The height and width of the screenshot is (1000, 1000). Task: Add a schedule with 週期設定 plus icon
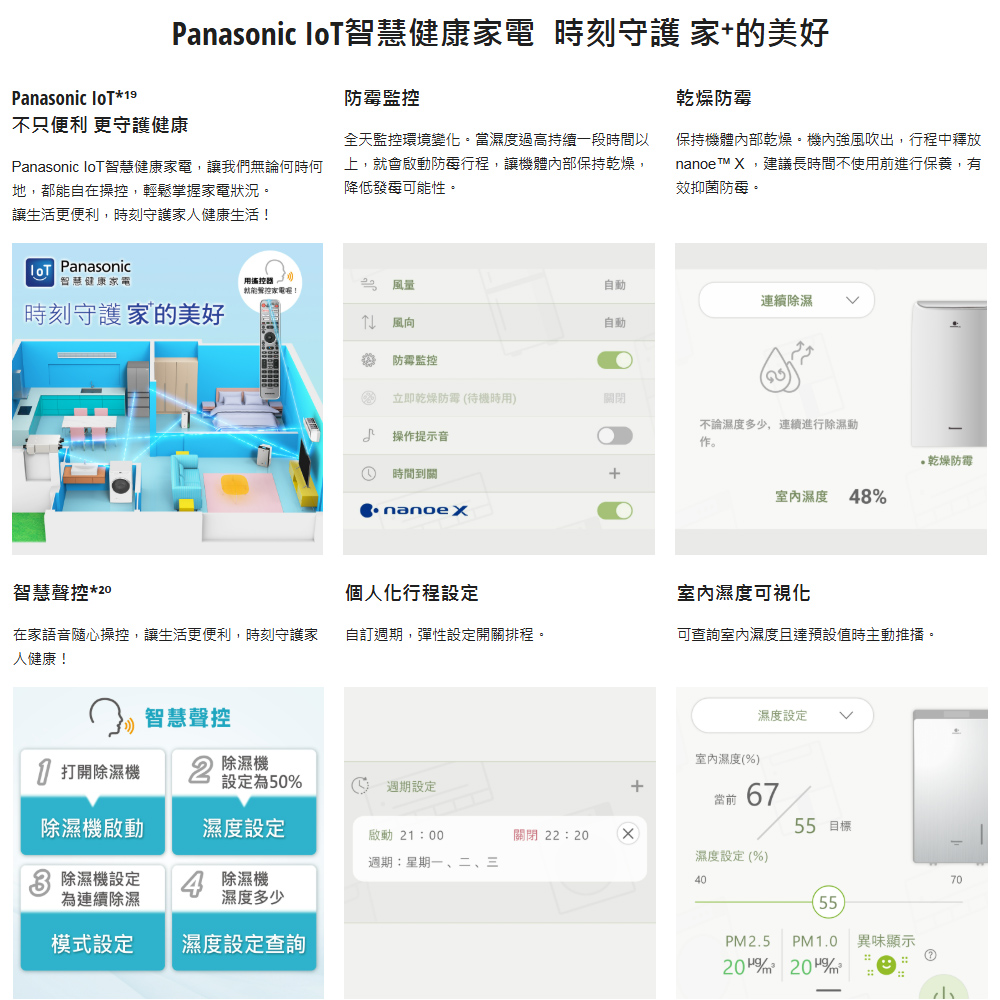point(636,786)
